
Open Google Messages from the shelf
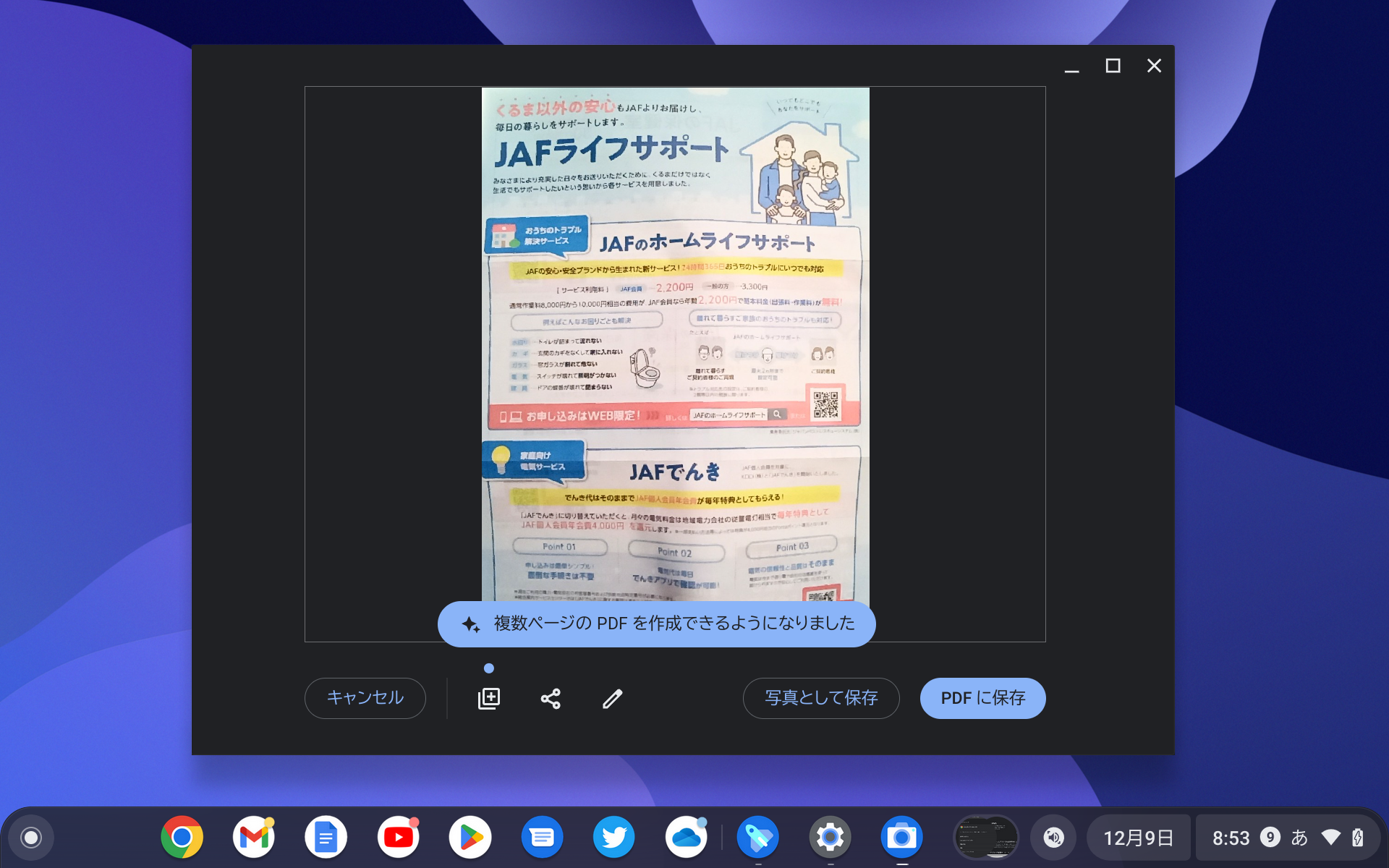pos(542,837)
